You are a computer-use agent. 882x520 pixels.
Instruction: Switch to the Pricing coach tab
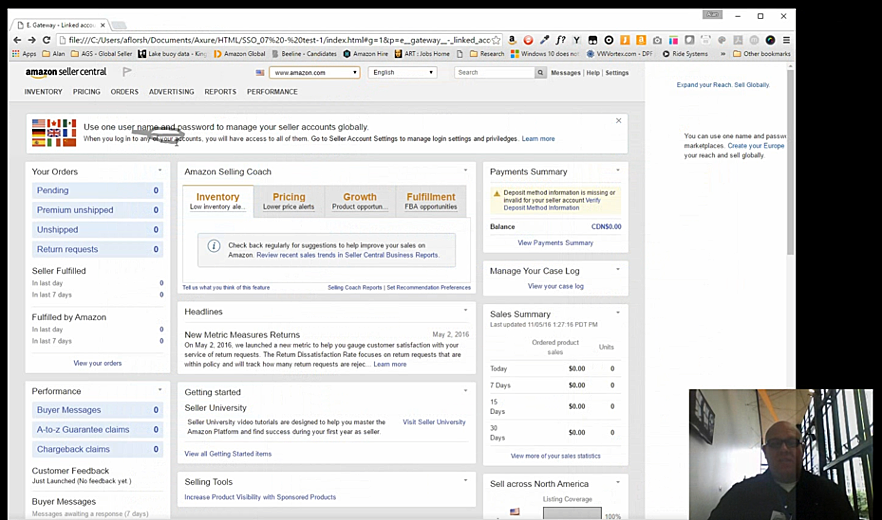(x=289, y=201)
